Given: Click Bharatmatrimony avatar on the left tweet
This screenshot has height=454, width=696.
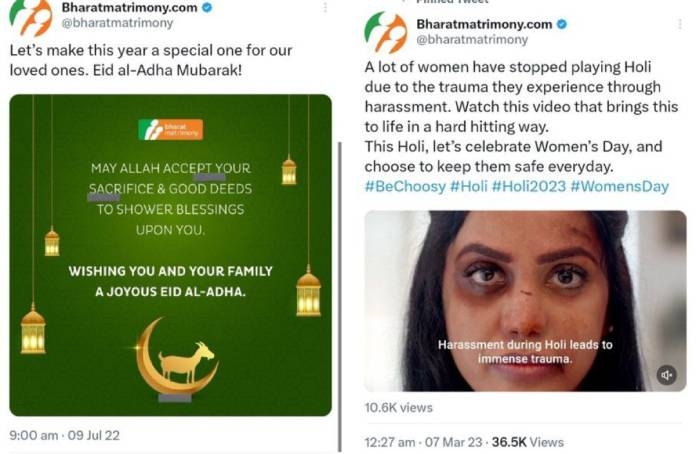Looking at the screenshot, I should [x=30, y=14].
